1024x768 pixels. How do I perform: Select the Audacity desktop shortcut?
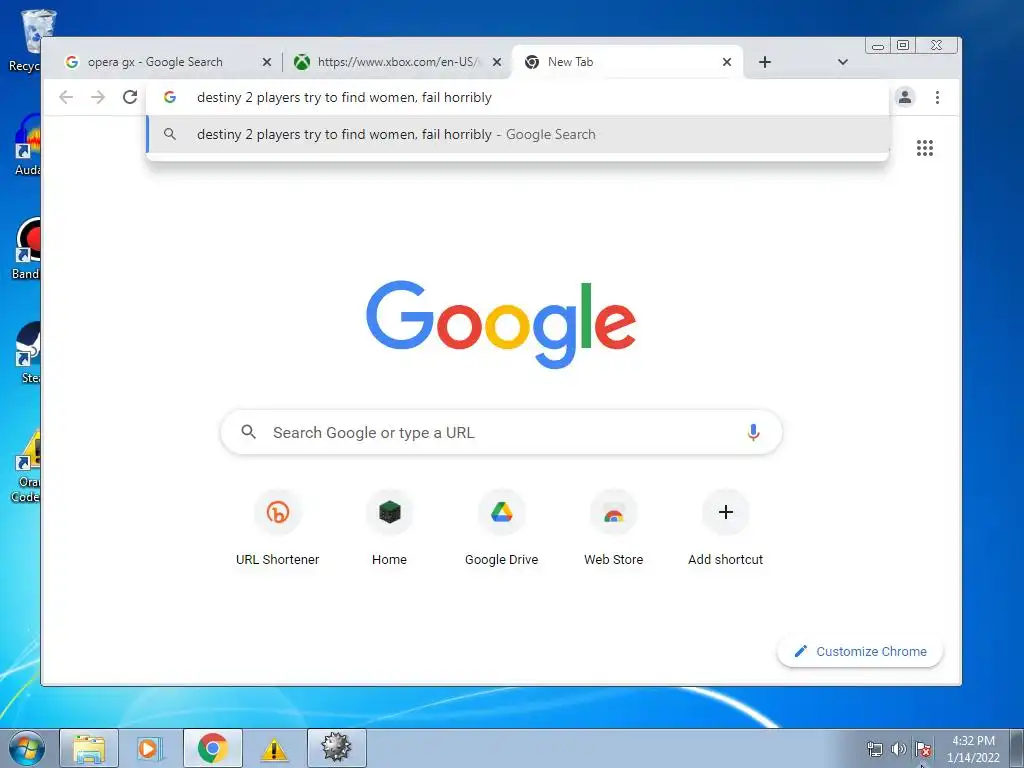point(26,145)
